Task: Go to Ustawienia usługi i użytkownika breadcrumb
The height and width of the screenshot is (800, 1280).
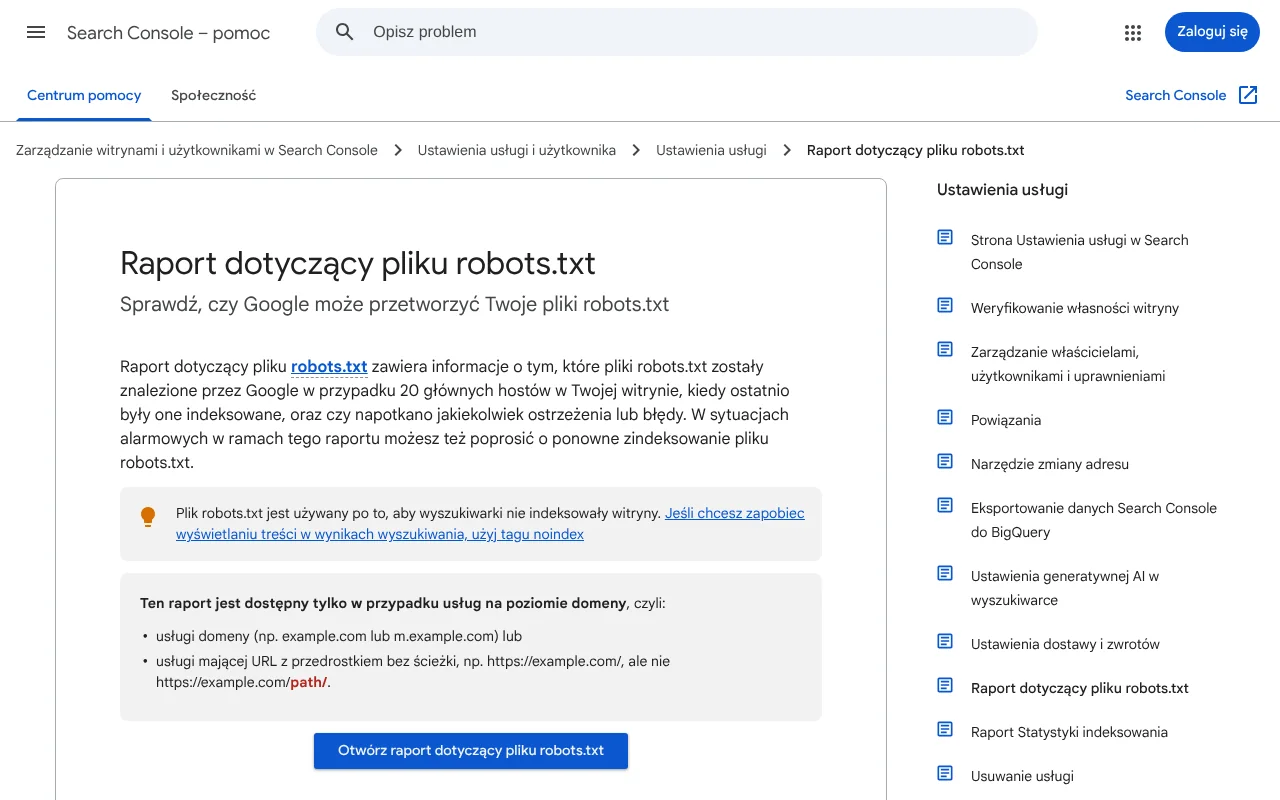Action: pyautogui.click(x=517, y=150)
